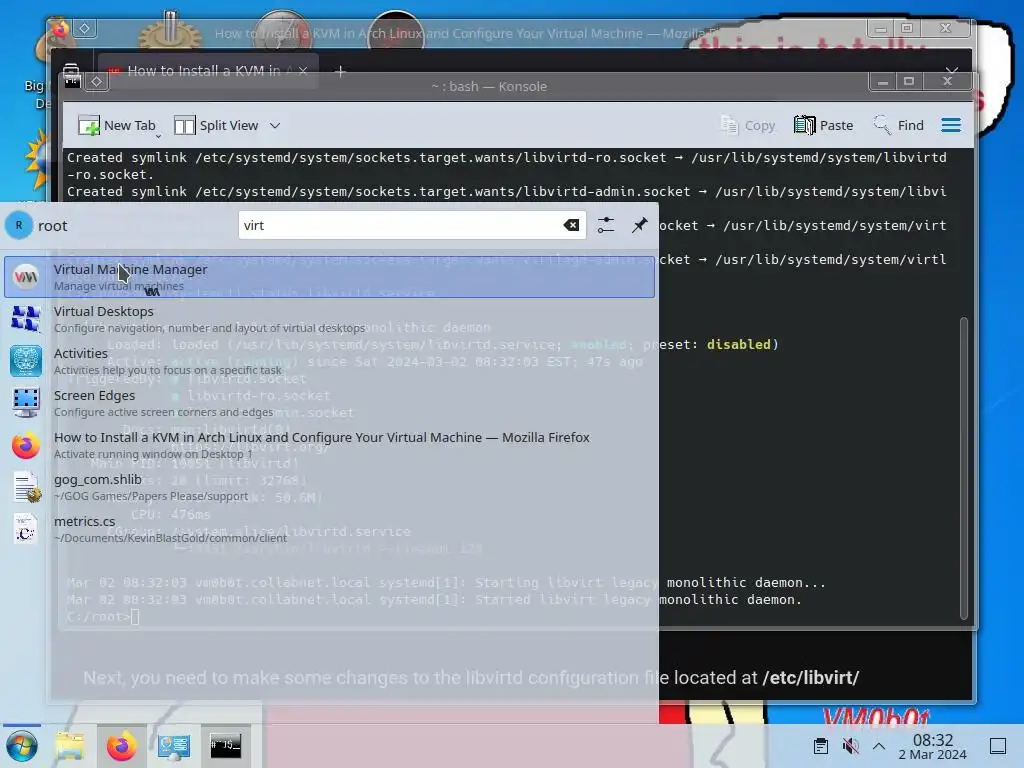Viewport: 1024px width, 768px height.
Task: Click '/etc/libvirt/' text in Firefox article
Action: click(810, 678)
